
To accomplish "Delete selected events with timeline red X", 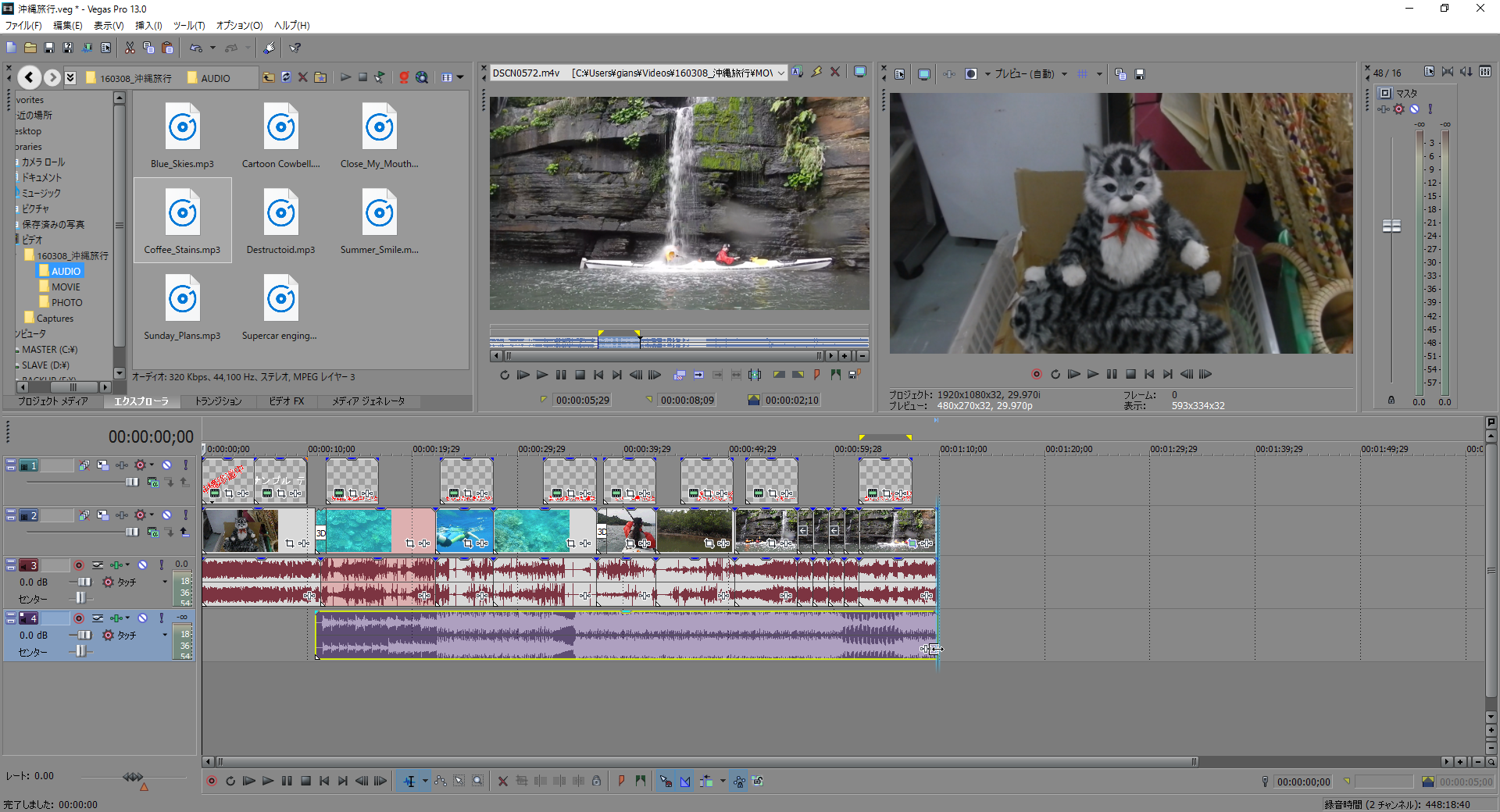I will point(503,781).
